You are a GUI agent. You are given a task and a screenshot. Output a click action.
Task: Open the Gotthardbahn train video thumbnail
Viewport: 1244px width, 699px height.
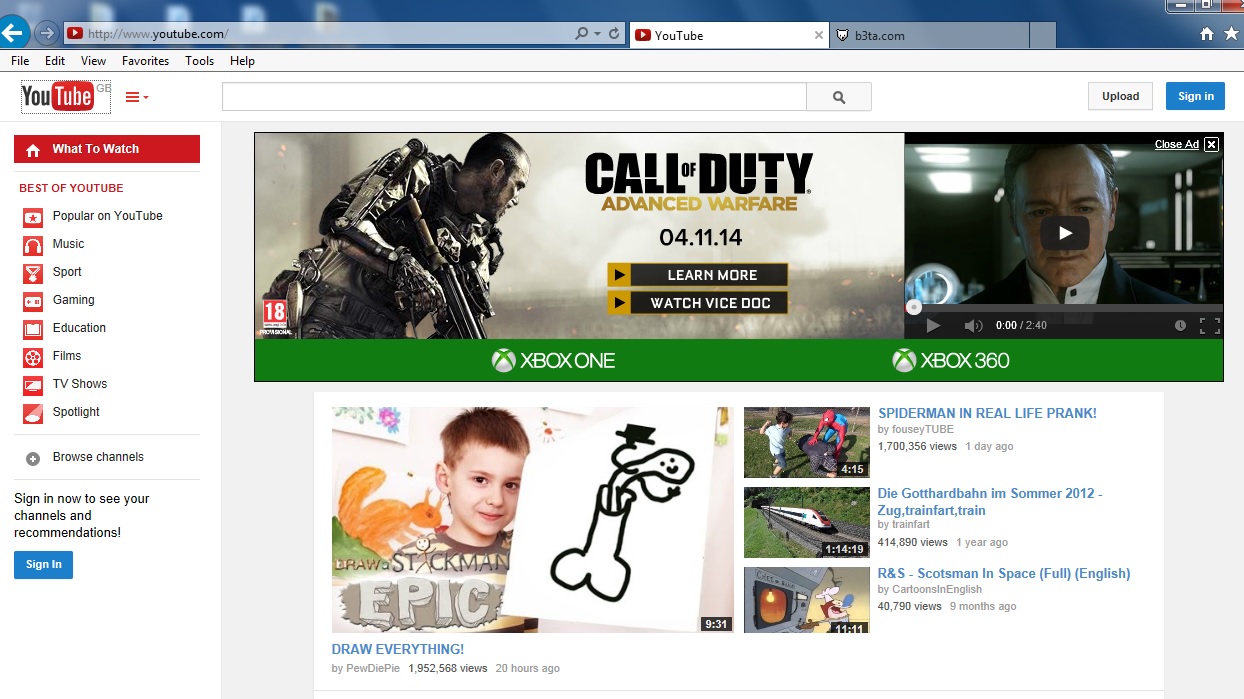(806, 523)
